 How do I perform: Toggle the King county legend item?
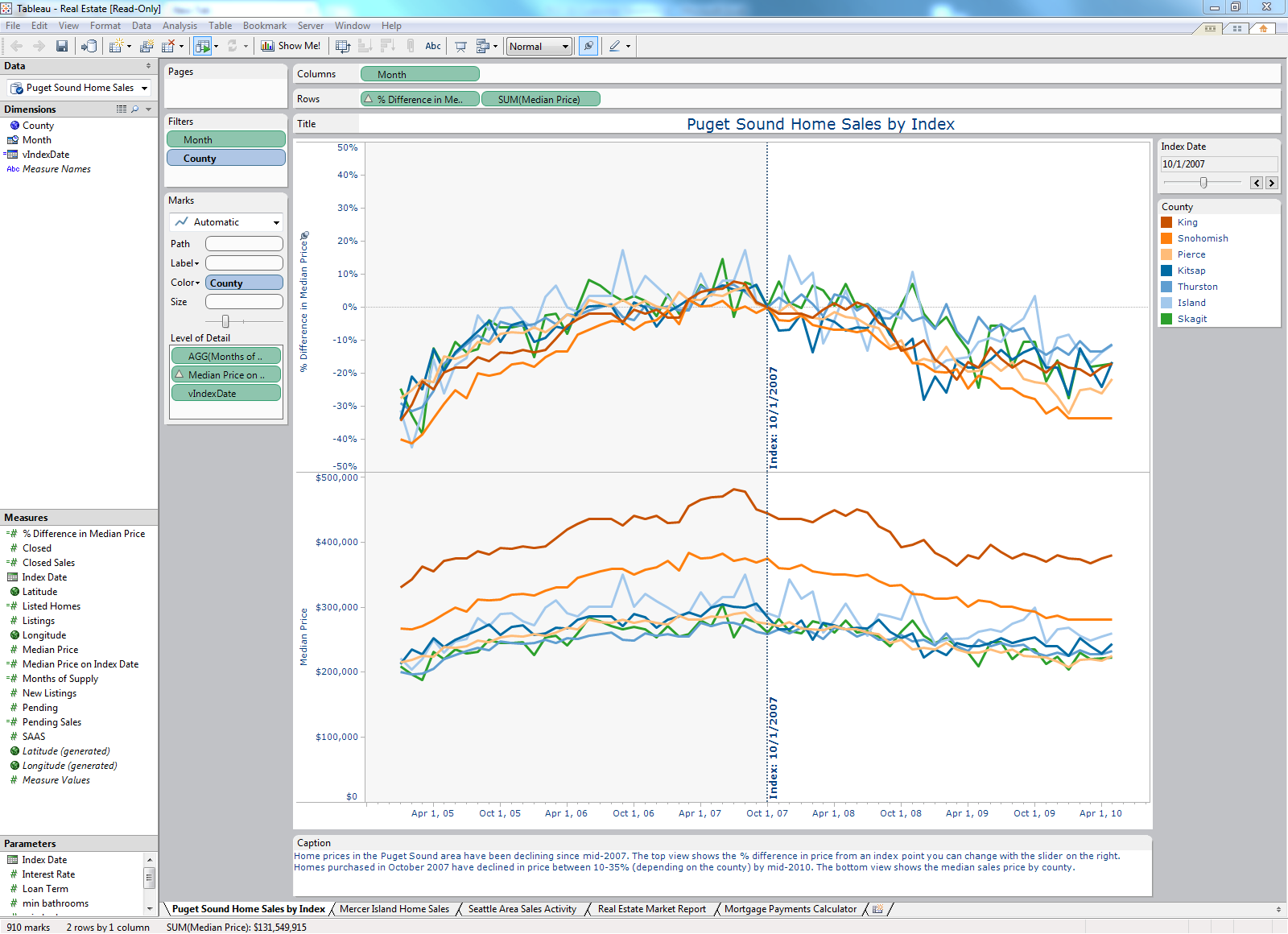coord(1187,222)
